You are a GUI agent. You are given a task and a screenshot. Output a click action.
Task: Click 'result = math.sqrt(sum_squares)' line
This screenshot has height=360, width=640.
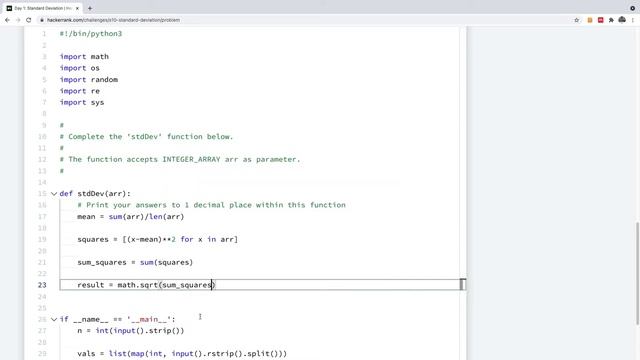(146, 285)
